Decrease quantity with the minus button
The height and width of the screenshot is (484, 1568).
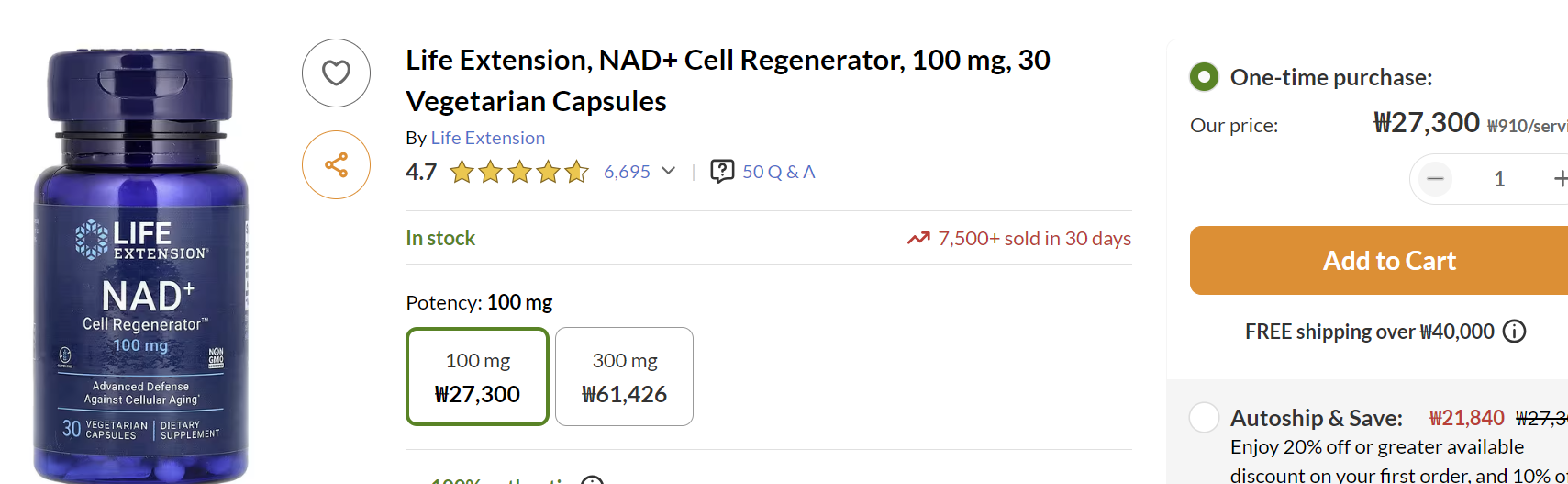[x=1435, y=179]
